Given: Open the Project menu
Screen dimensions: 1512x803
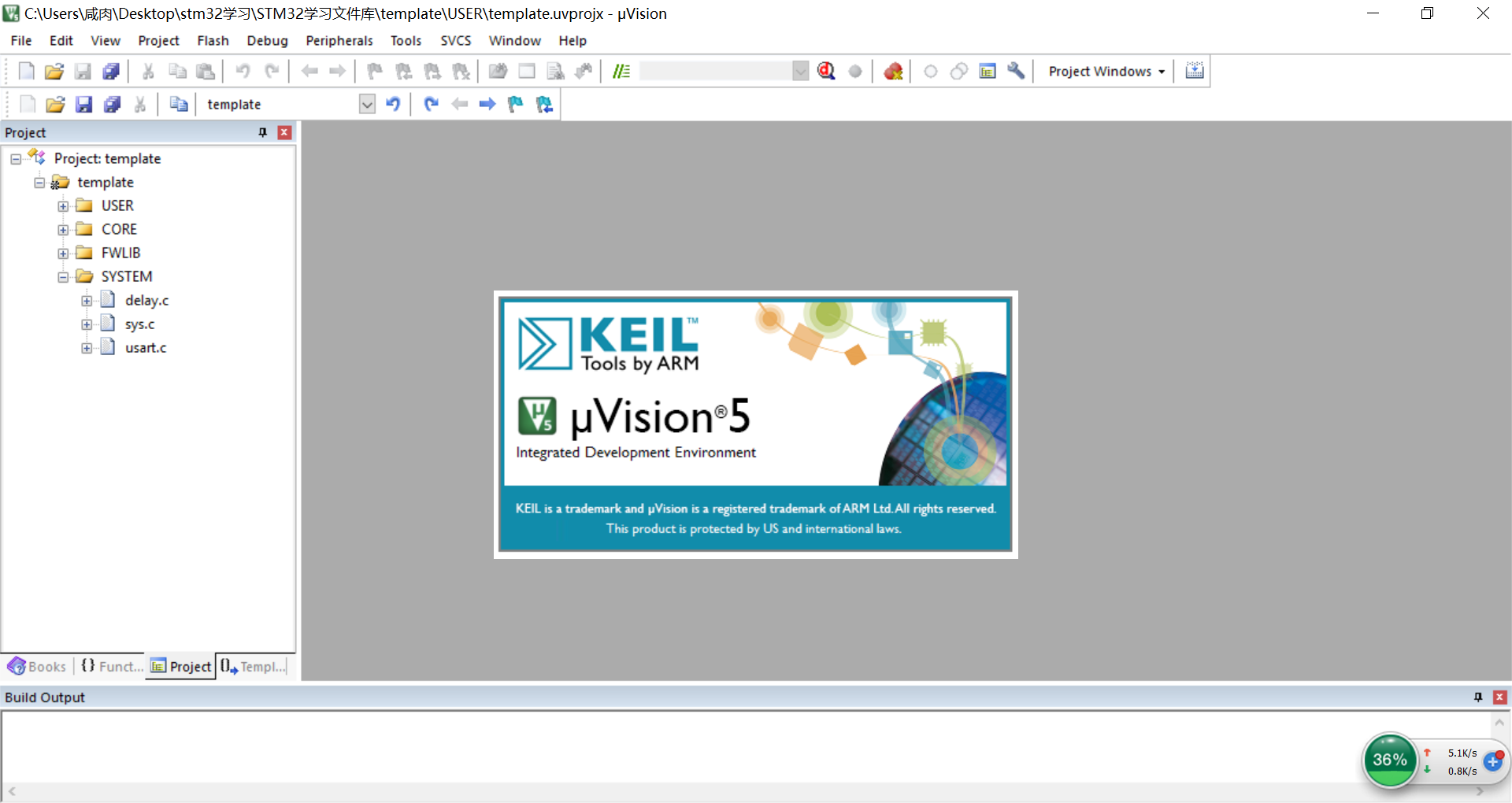Looking at the screenshot, I should [158, 41].
